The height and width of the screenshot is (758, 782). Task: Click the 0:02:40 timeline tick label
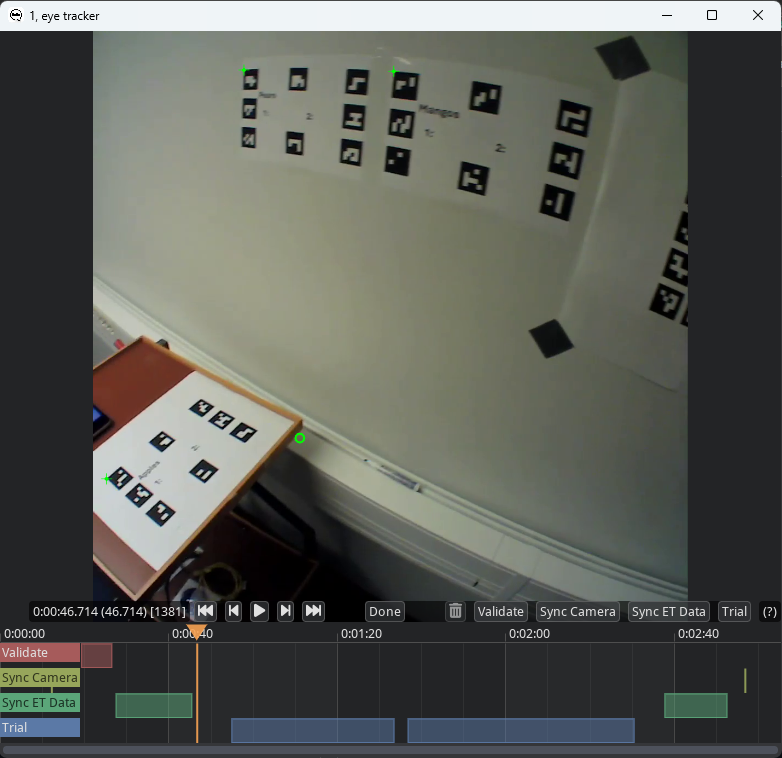point(698,634)
